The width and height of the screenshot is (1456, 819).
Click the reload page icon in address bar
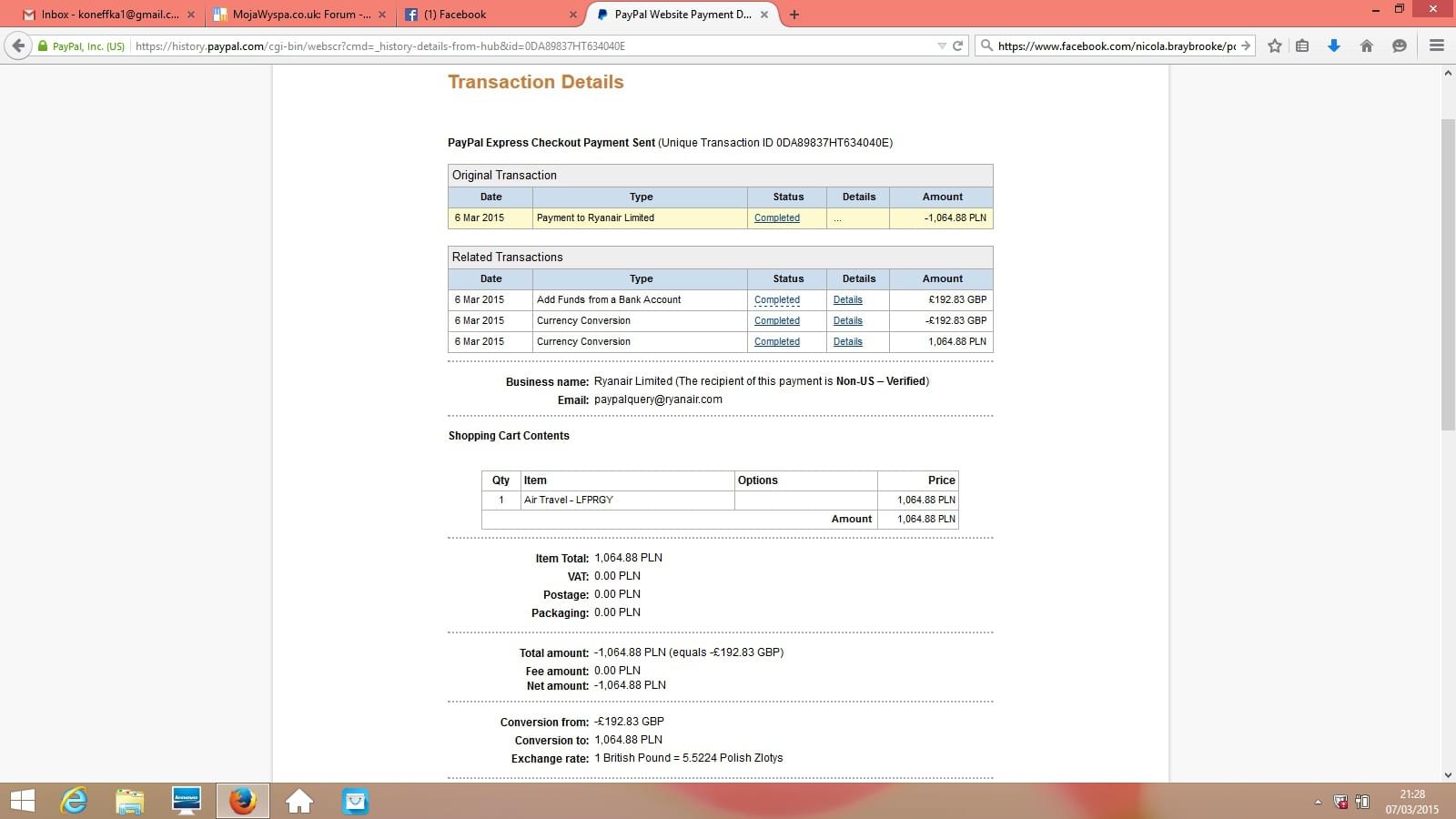tap(957, 45)
